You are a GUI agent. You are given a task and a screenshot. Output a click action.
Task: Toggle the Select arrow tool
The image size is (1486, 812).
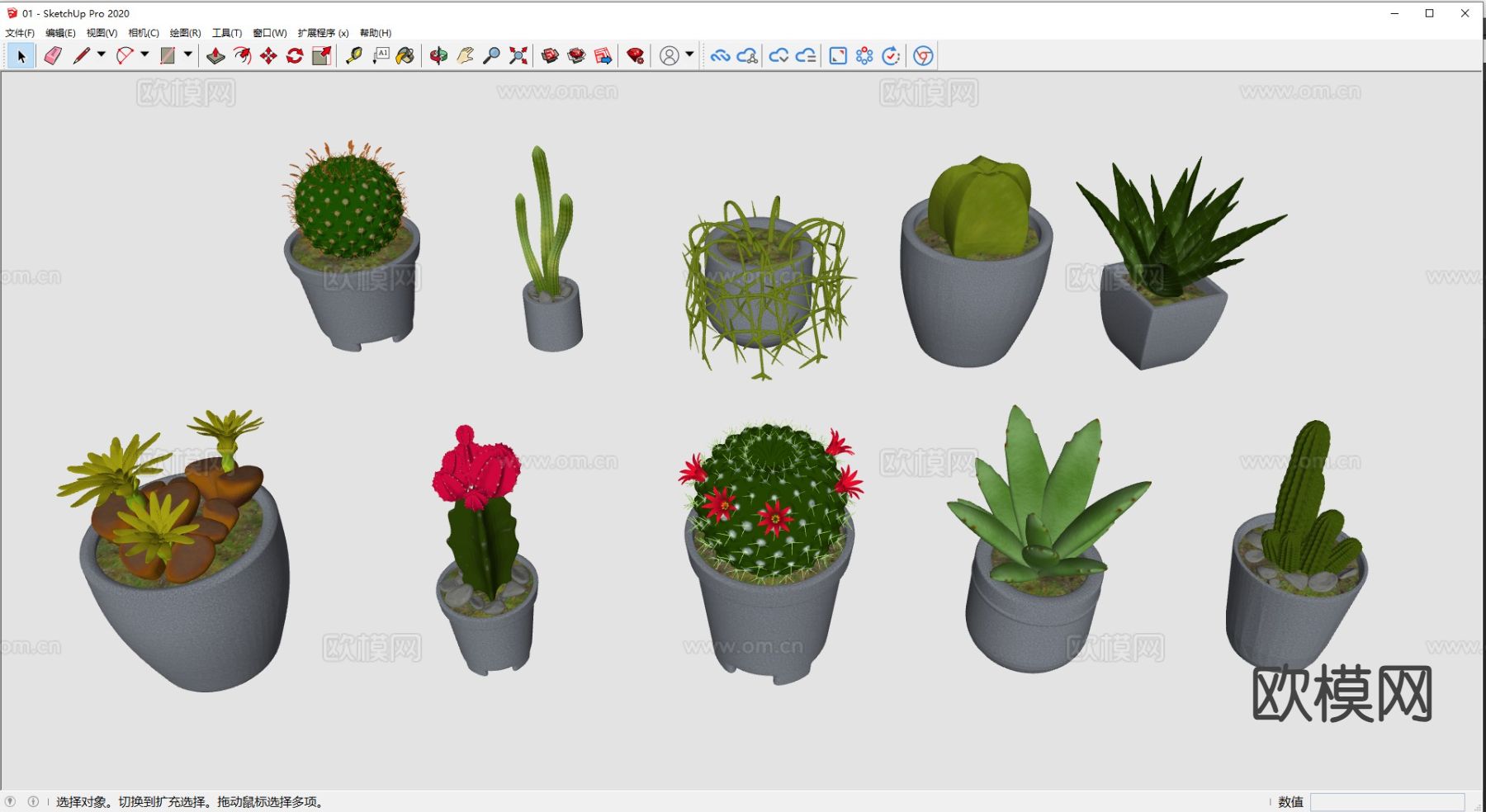pyautogui.click(x=21, y=55)
